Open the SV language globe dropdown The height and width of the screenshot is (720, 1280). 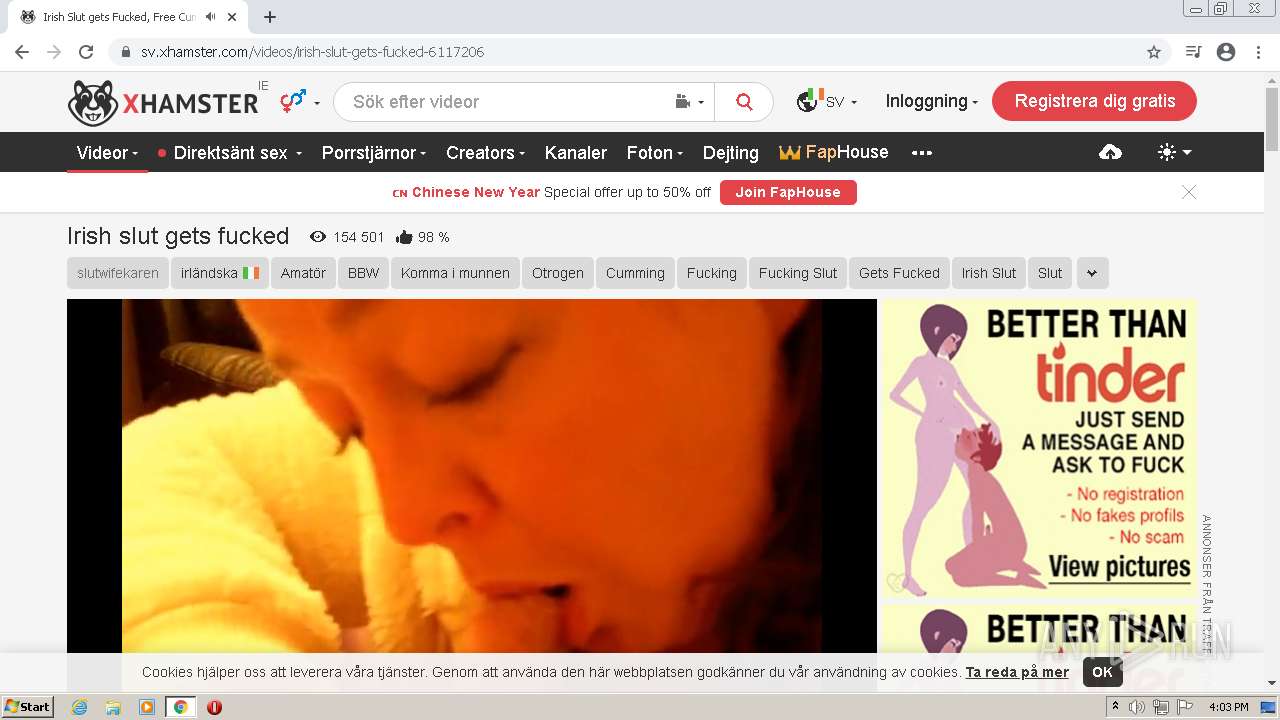826,101
